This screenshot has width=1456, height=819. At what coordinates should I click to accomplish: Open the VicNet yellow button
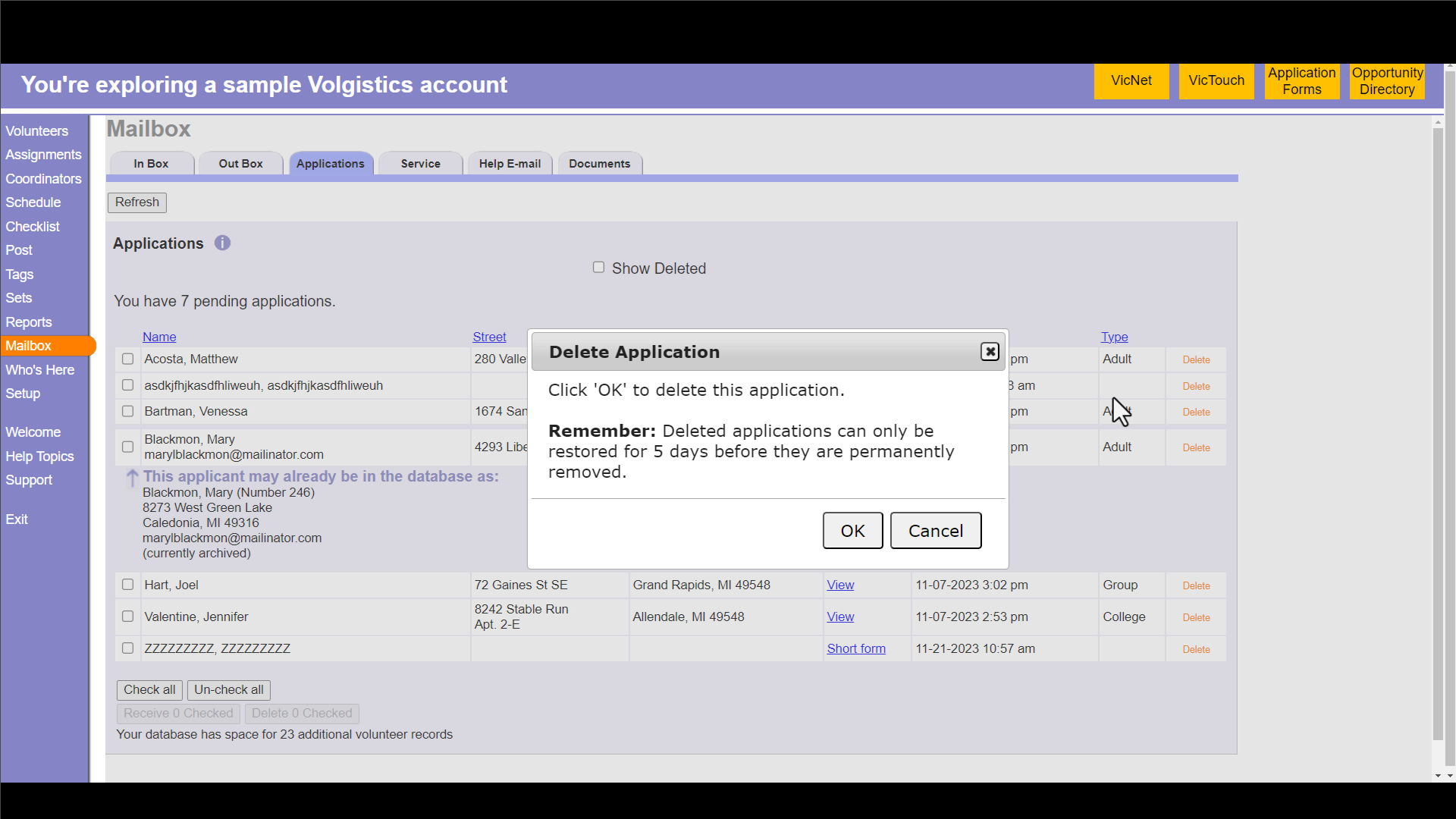pyautogui.click(x=1131, y=81)
